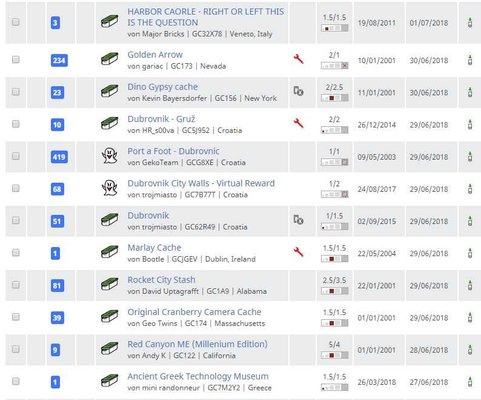Select the checkbox in Red Canyon ME row
481x400 pixels.
coord(16,349)
